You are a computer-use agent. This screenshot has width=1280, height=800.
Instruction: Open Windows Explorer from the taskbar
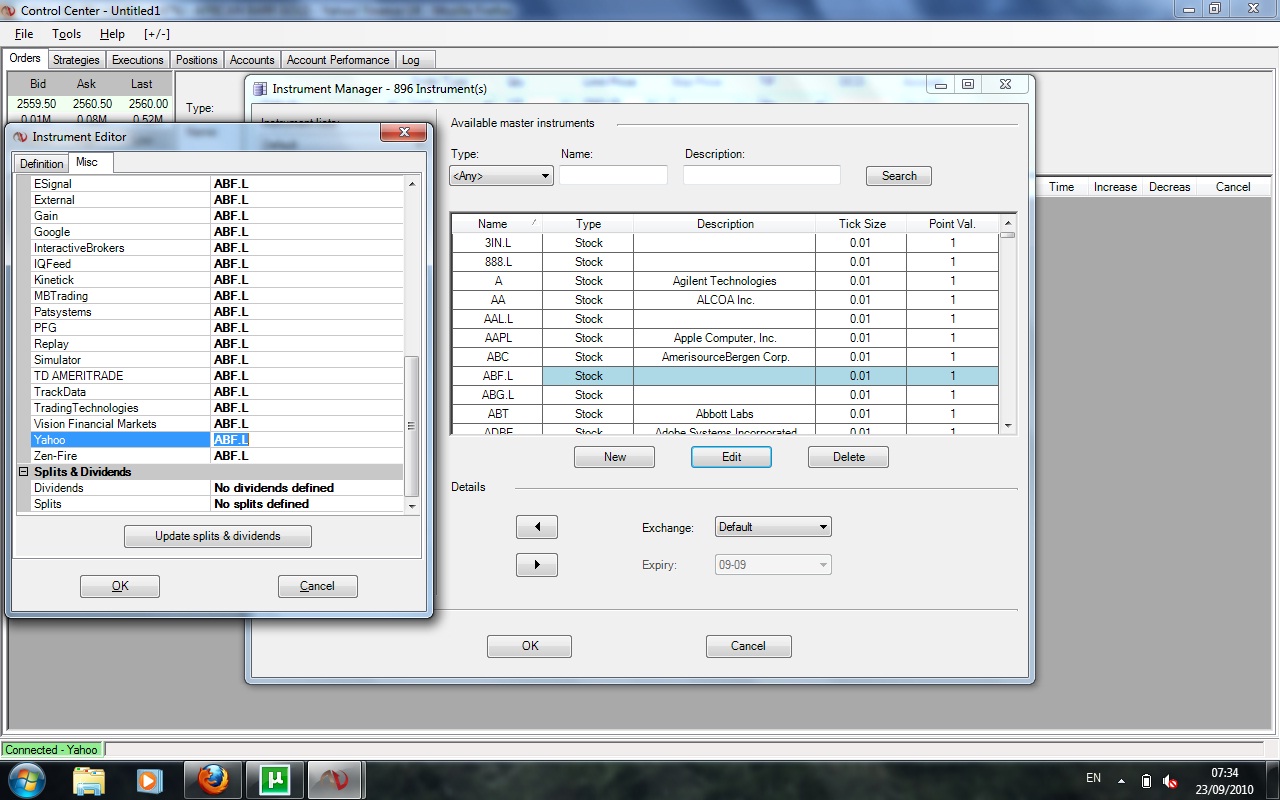(89, 780)
